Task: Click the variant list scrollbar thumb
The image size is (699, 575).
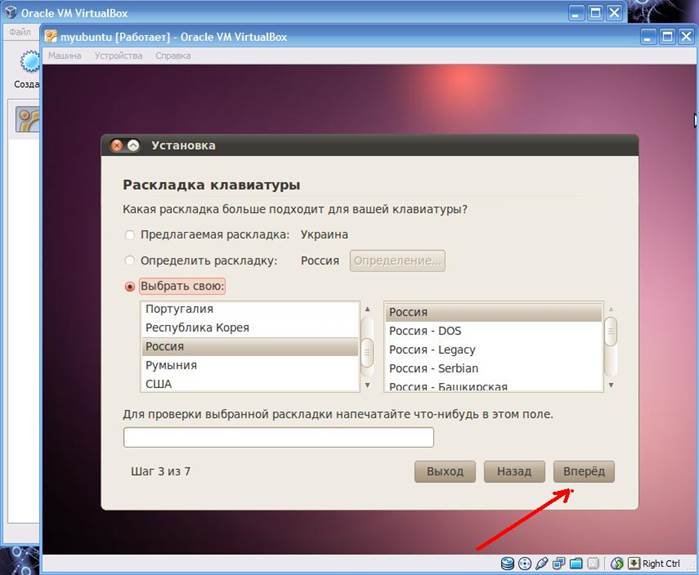Action: tap(611, 331)
